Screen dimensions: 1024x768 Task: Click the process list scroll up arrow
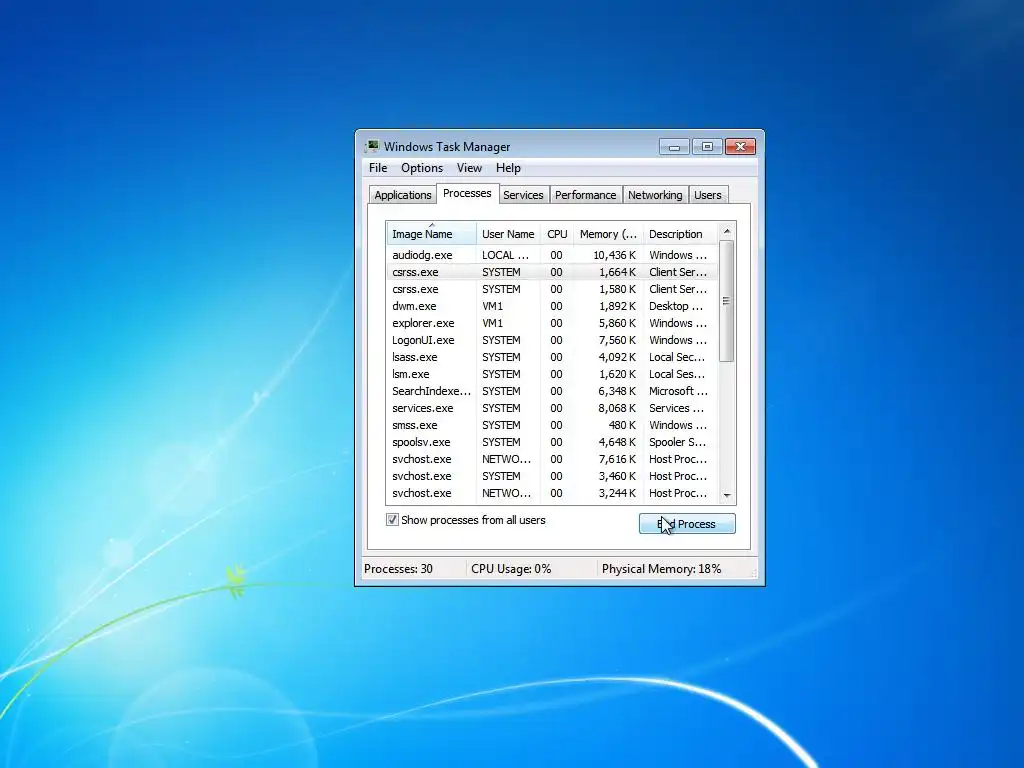(x=727, y=231)
